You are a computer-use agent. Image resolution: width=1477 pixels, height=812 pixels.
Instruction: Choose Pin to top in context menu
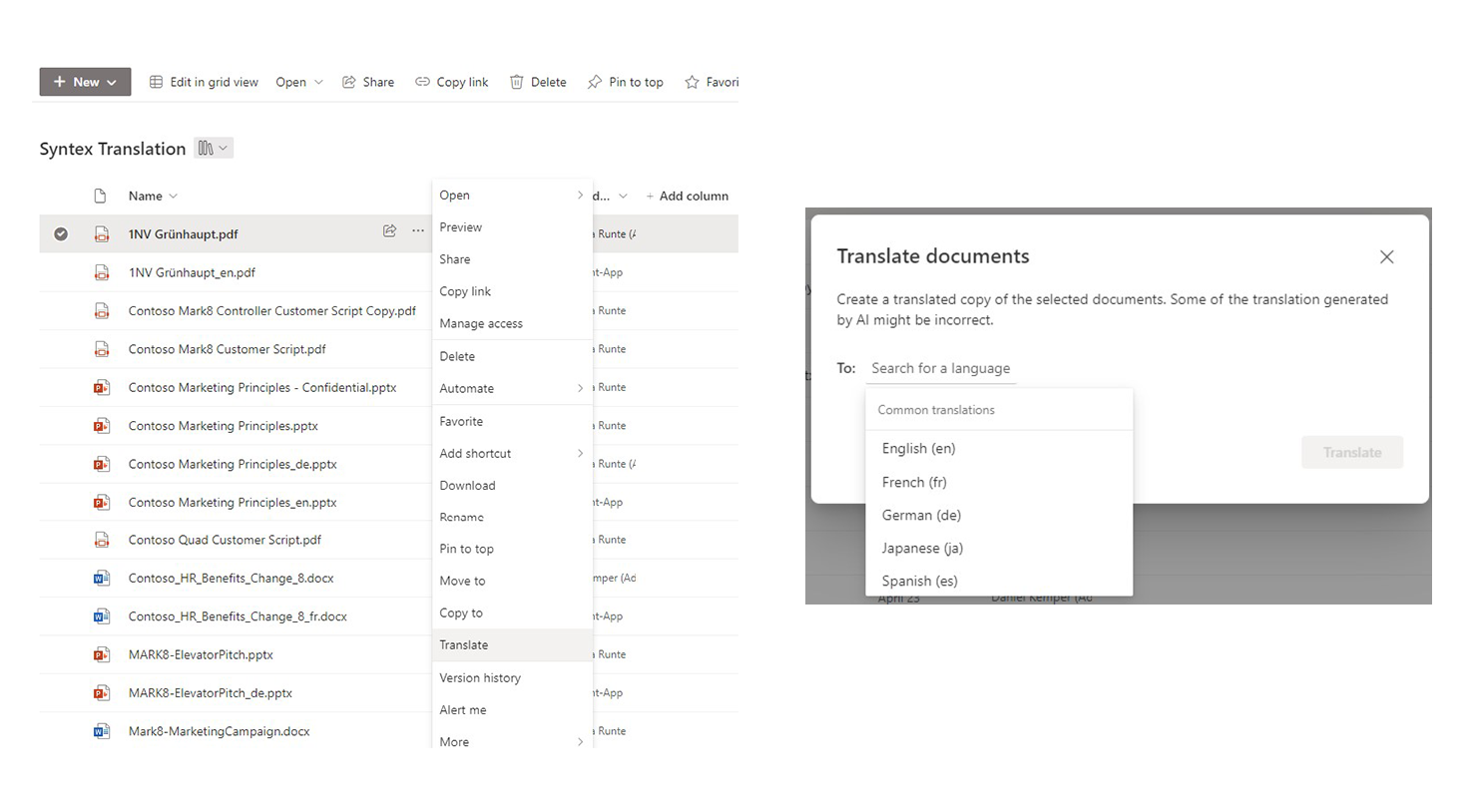coord(512,549)
